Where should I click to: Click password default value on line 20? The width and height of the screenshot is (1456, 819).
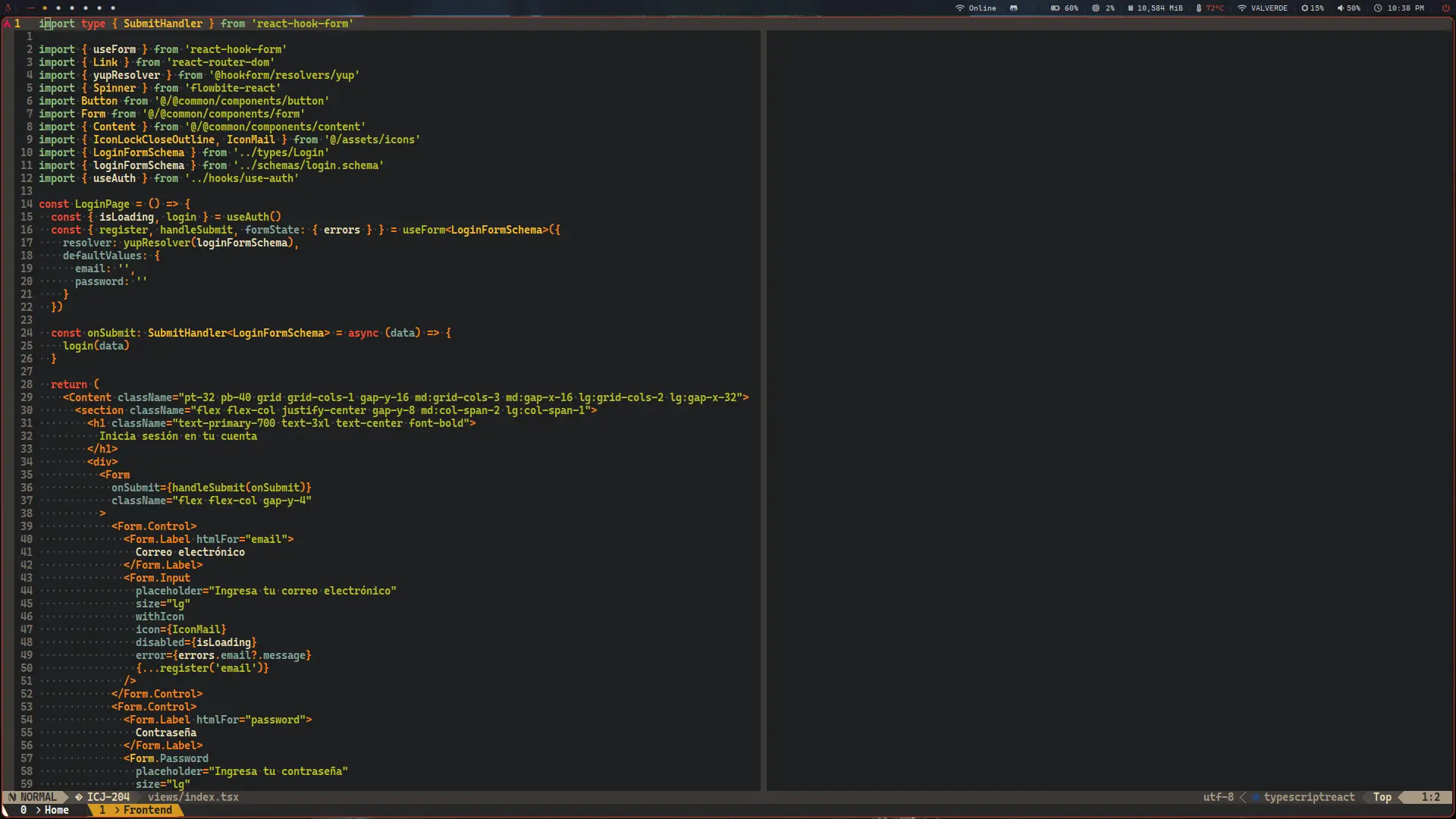pyautogui.click(x=142, y=281)
